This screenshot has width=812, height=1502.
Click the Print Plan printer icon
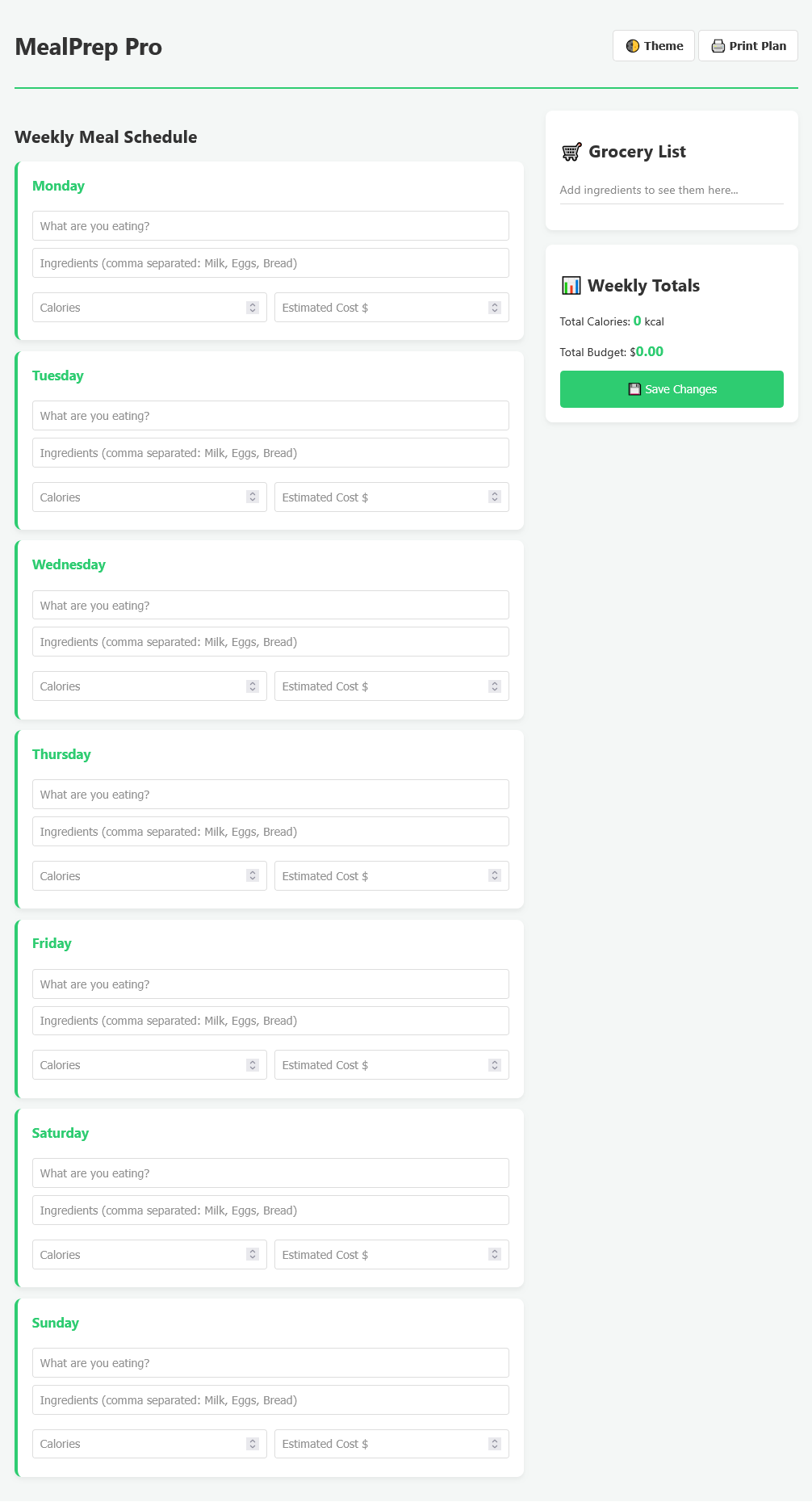click(718, 46)
